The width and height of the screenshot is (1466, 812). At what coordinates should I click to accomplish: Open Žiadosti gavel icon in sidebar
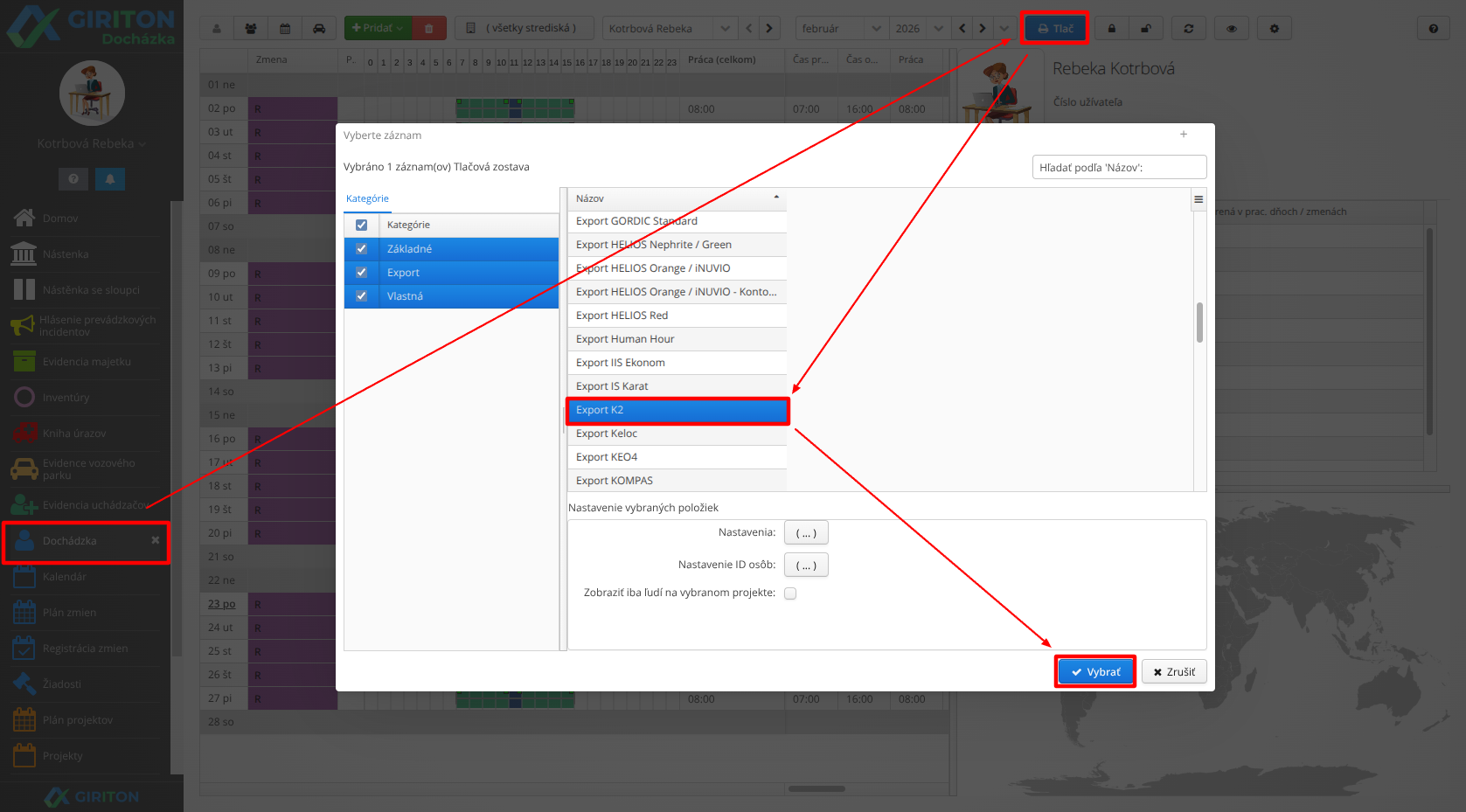click(24, 684)
